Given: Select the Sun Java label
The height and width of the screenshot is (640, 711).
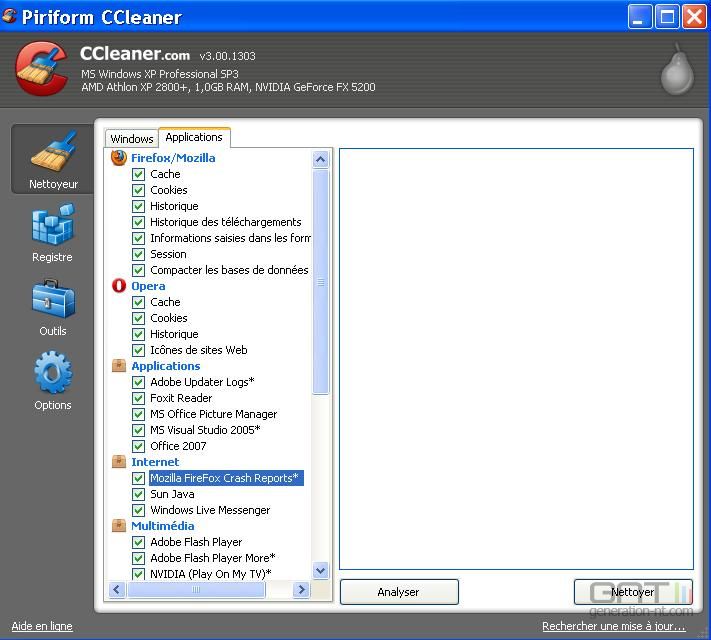Looking at the screenshot, I should (172, 494).
